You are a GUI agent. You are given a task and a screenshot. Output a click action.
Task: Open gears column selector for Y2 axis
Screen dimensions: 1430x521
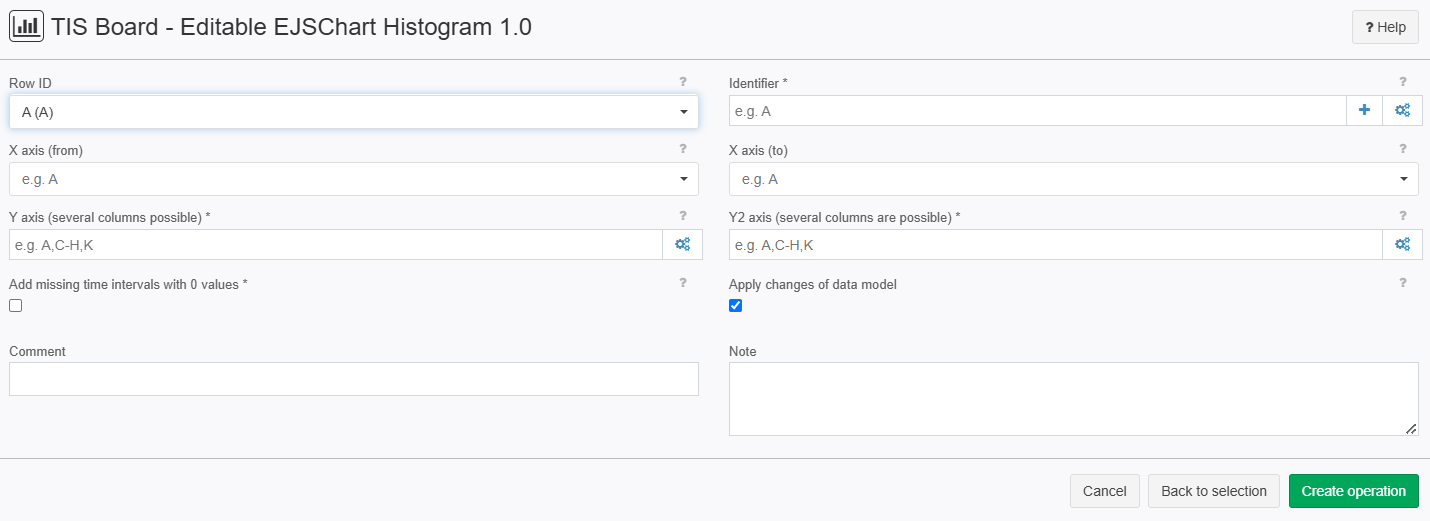pyautogui.click(x=1402, y=245)
